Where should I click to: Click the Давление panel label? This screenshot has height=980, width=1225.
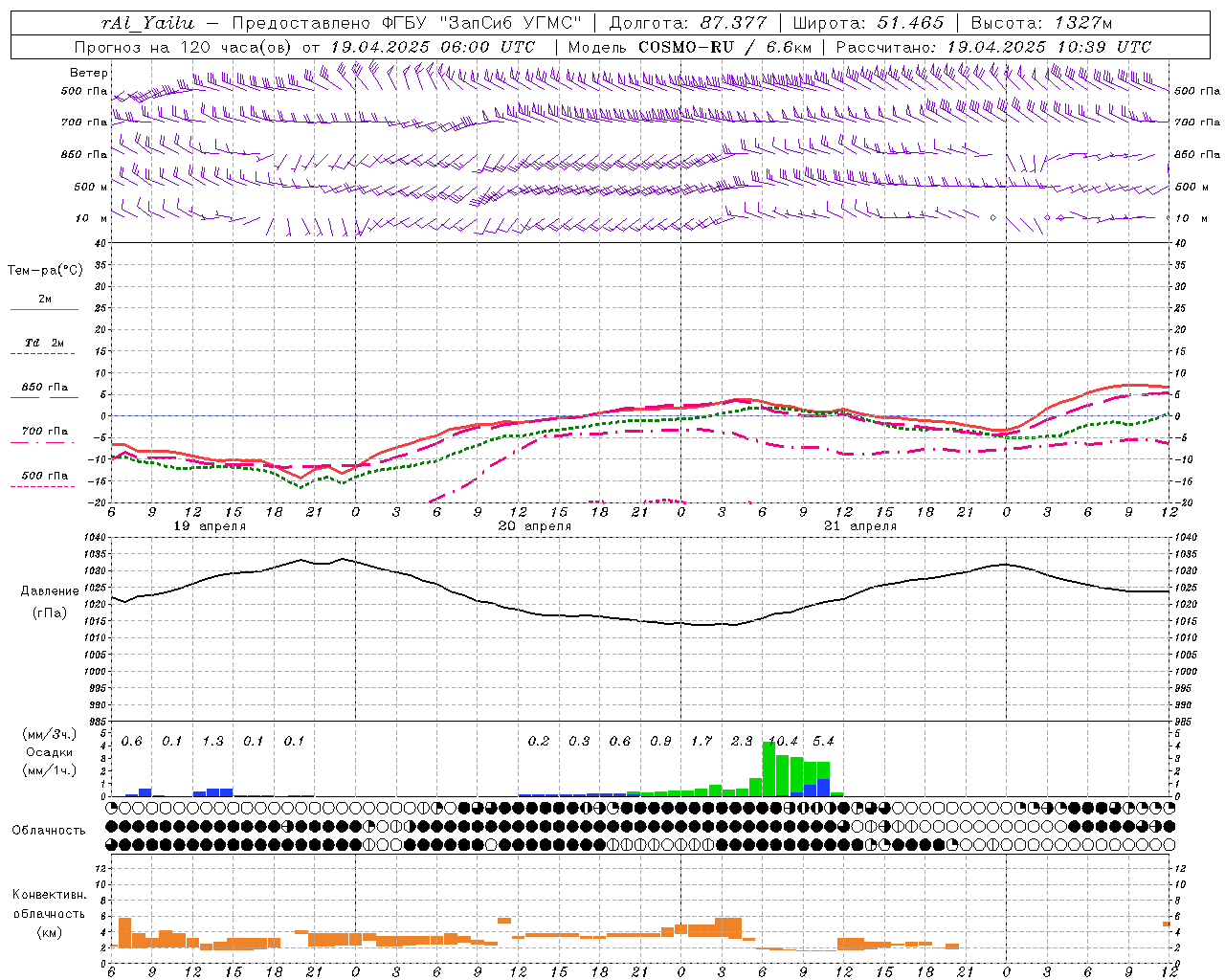point(50,591)
